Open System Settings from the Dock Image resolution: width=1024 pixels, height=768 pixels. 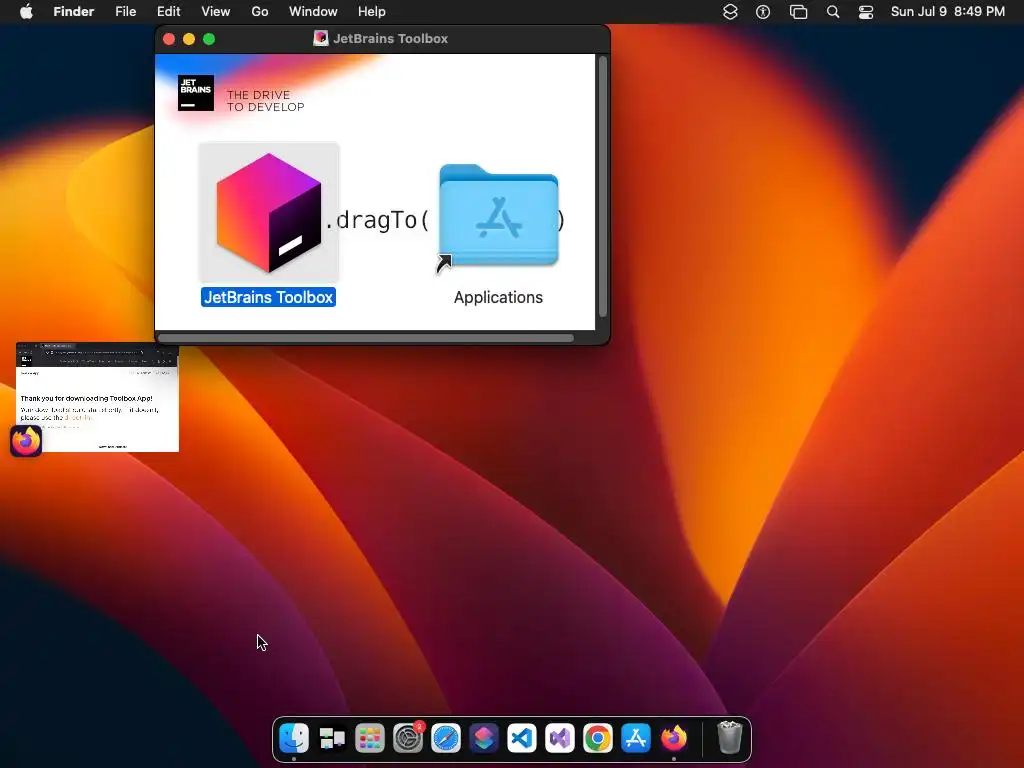tap(408, 739)
